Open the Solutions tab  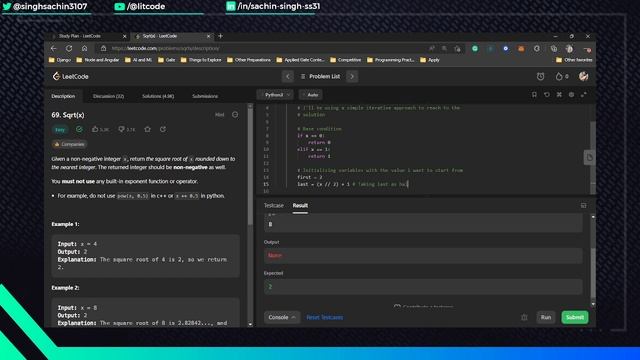pyautogui.click(x=158, y=96)
